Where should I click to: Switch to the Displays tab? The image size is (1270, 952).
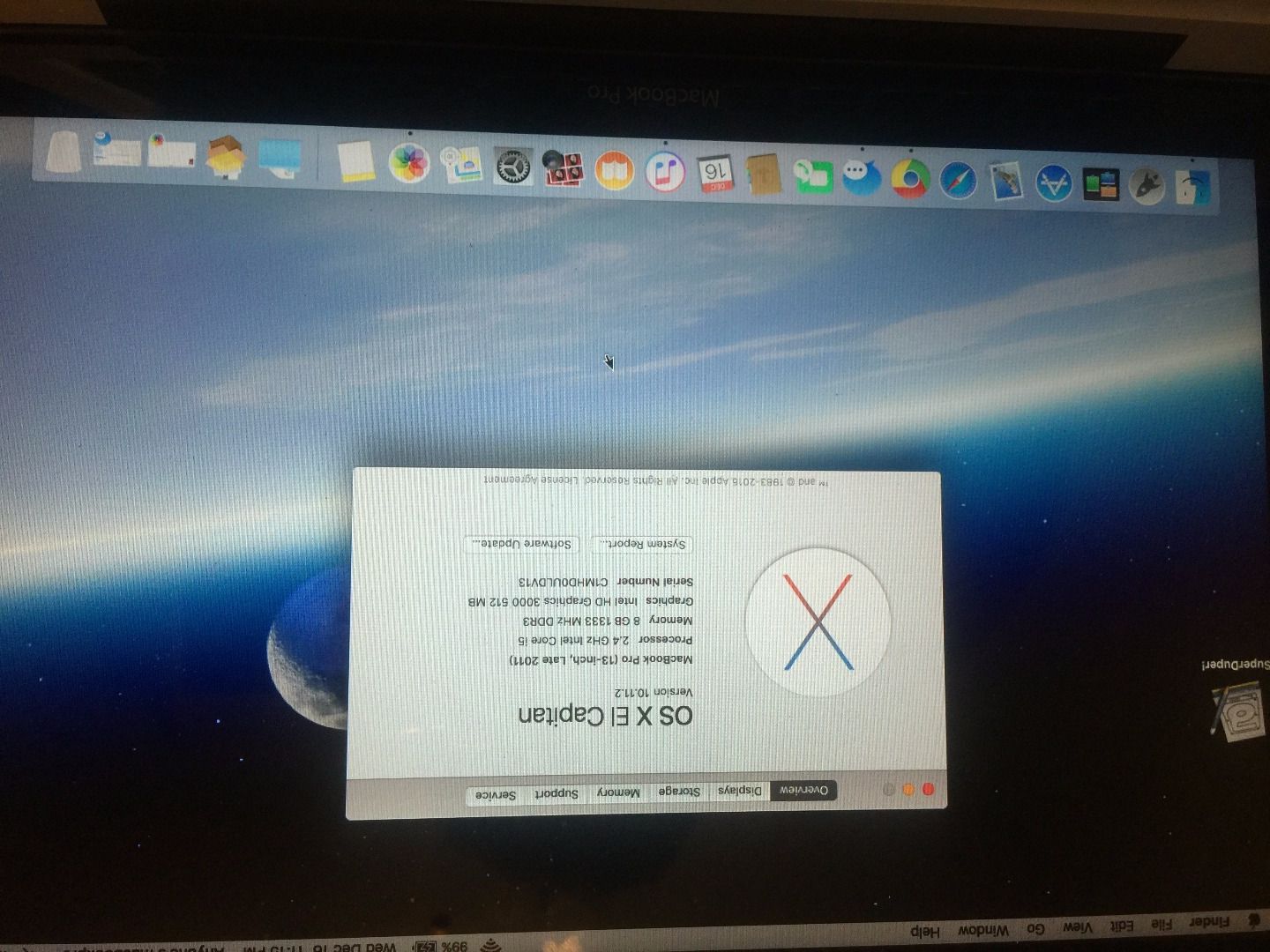click(x=740, y=790)
